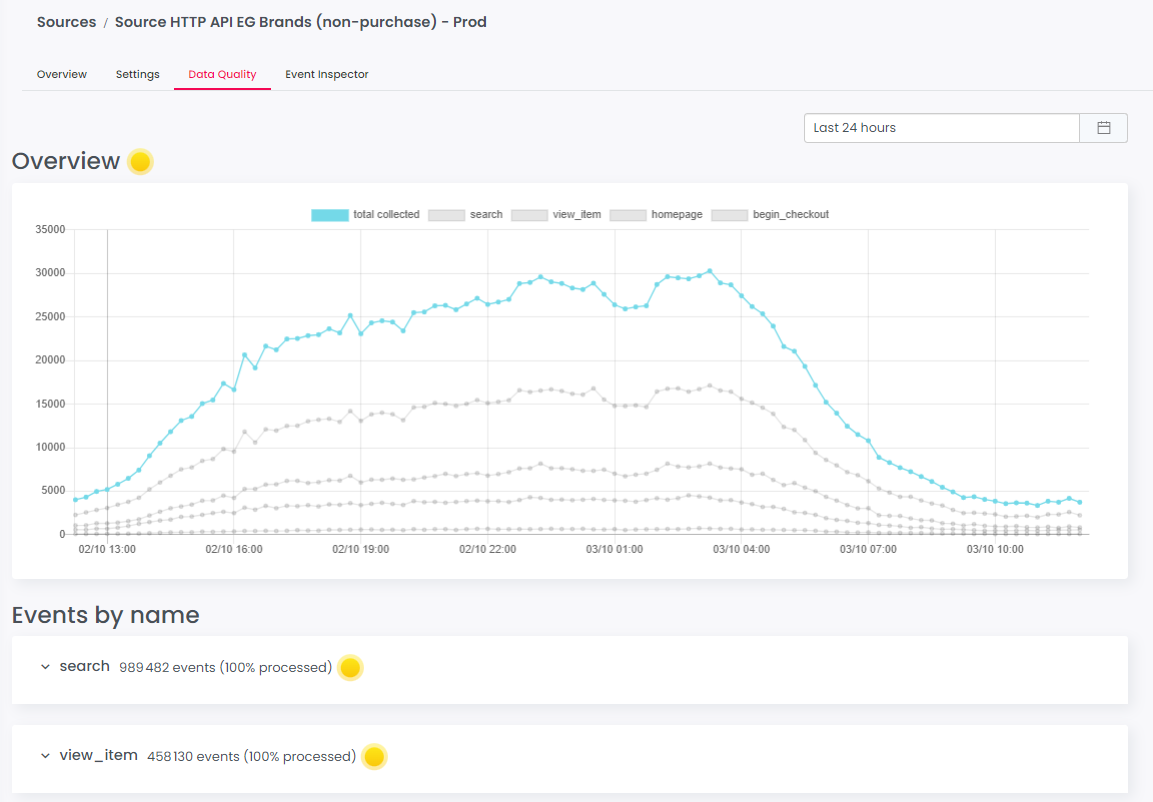
Task: Click the source name in the breadcrumb
Action: click(x=300, y=22)
